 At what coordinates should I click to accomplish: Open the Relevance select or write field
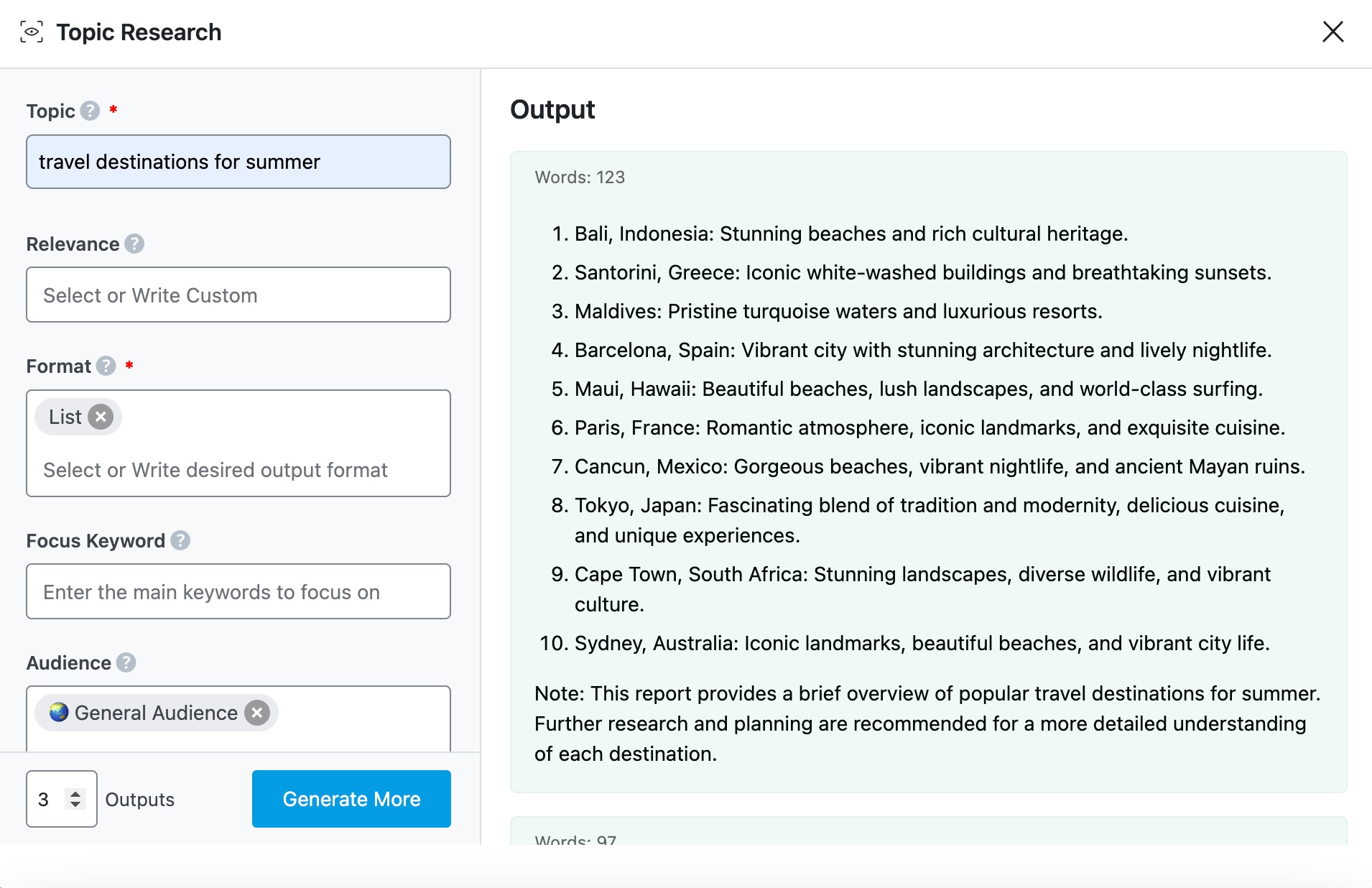(238, 295)
